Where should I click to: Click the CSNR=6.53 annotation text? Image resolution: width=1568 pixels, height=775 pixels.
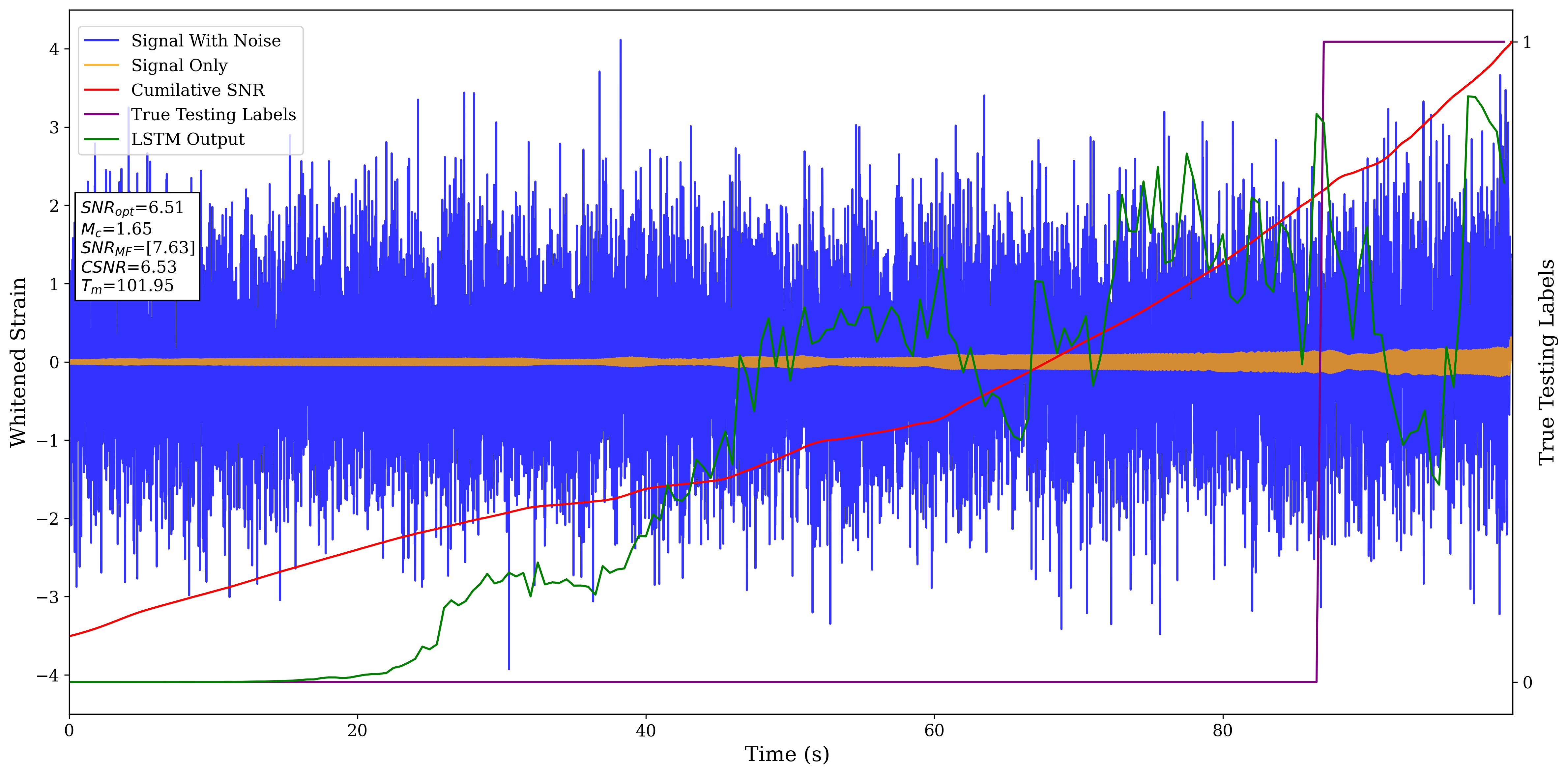129,267
